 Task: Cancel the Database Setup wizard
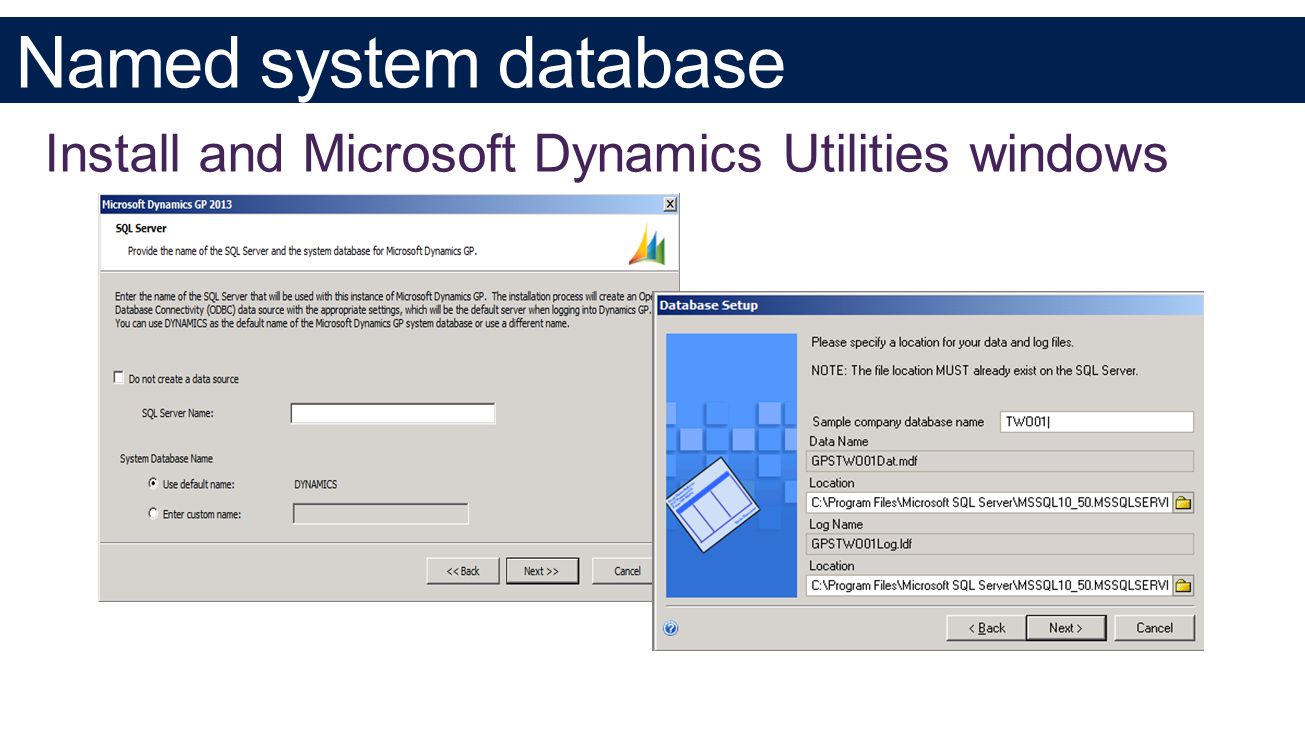click(x=1155, y=628)
